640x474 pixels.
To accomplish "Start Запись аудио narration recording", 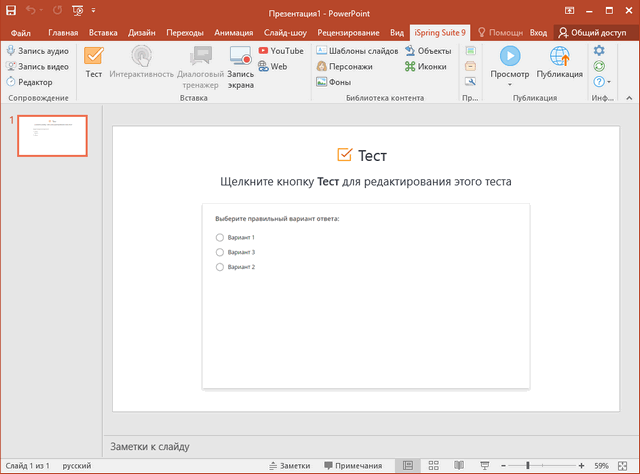I will click(x=36, y=50).
